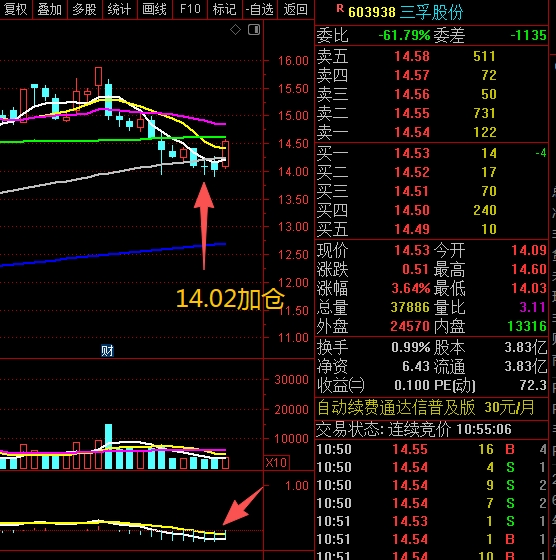Open the 复权 toolbar option
The image size is (556, 560).
click(x=15, y=9)
